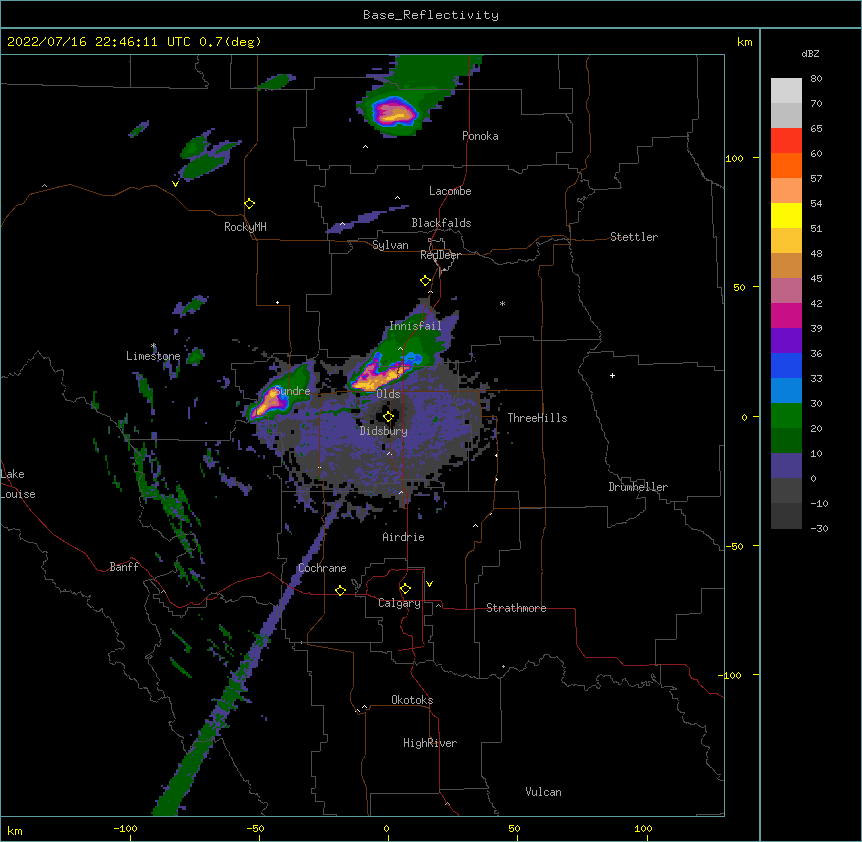Viewport: 862px width, 842px height.
Task: Click the Base_Reflectivity title text
Action: click(430, 15)
